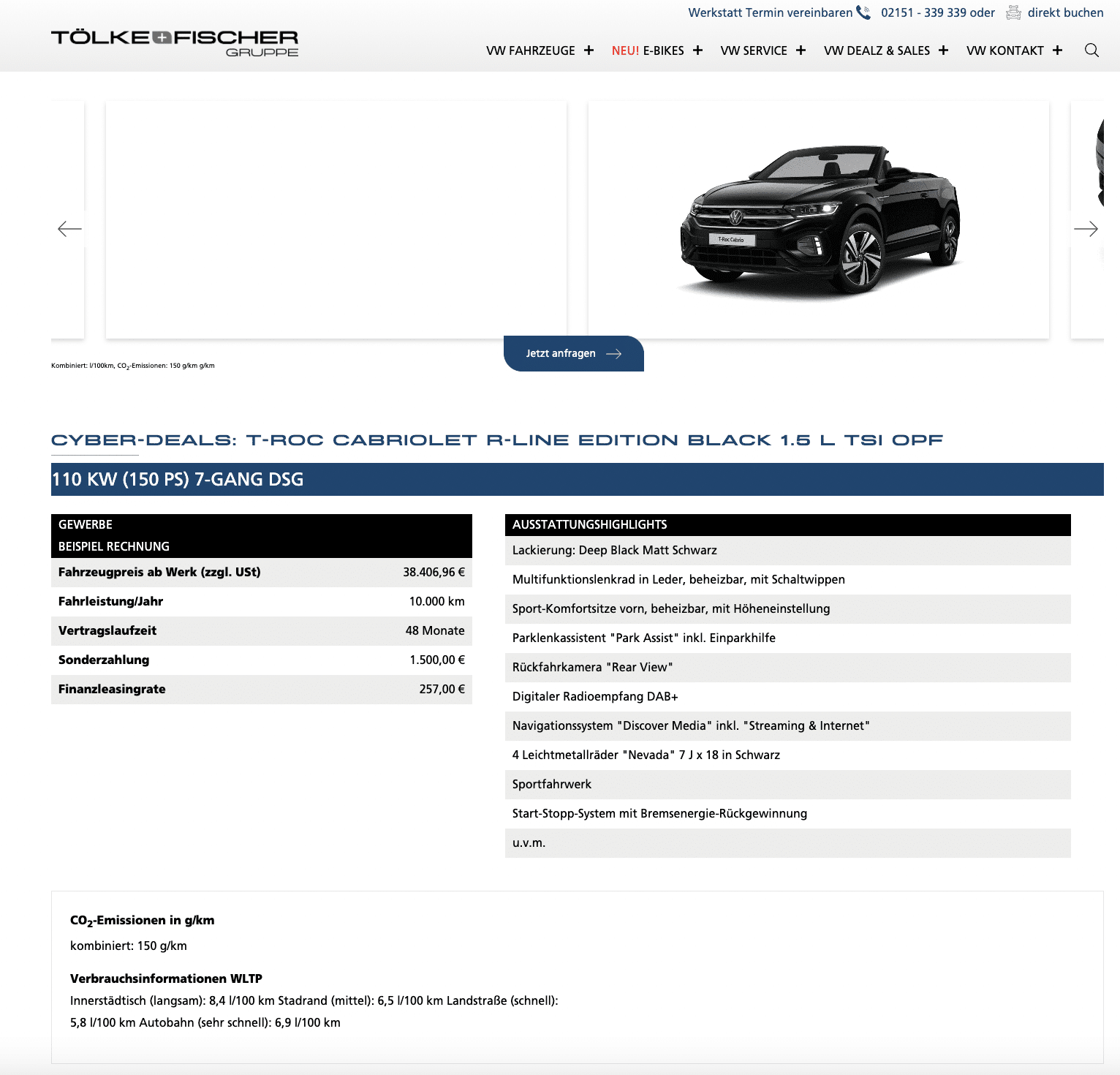The width and height of the screenshot is (1120, 1075).
Task: Click direkt buchen link
Action: pyautogui.click(x=1065, y=12)
